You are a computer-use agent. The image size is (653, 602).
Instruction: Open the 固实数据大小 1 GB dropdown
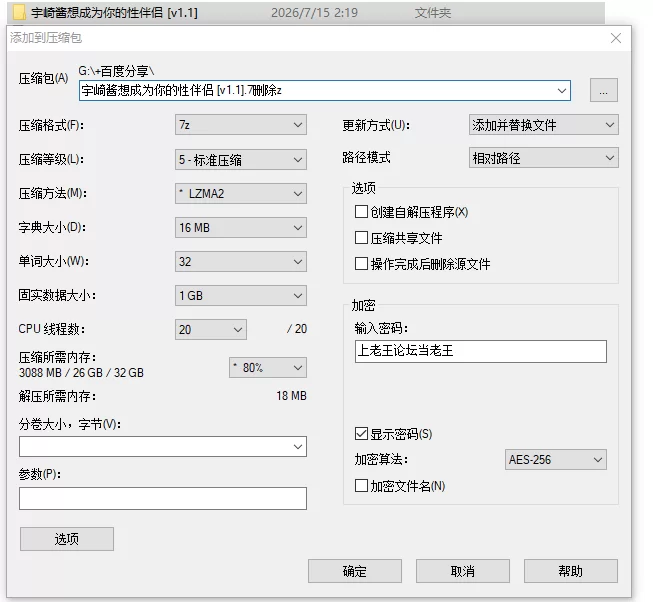point(241,296)
